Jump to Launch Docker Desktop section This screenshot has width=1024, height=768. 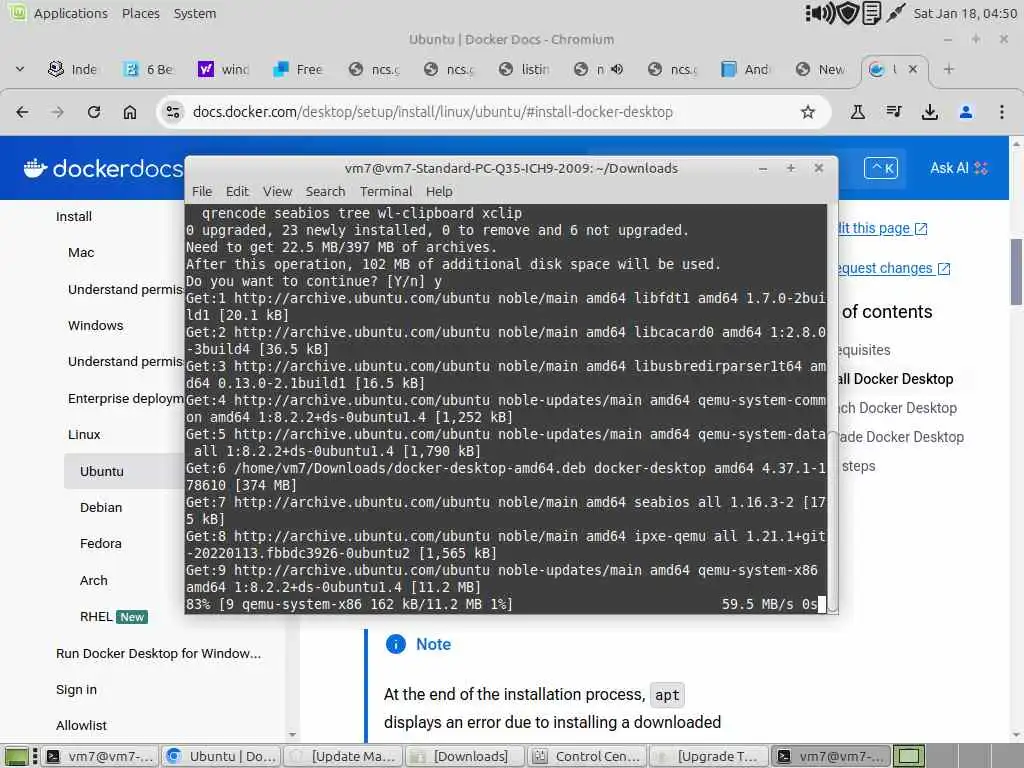[898, 408]
